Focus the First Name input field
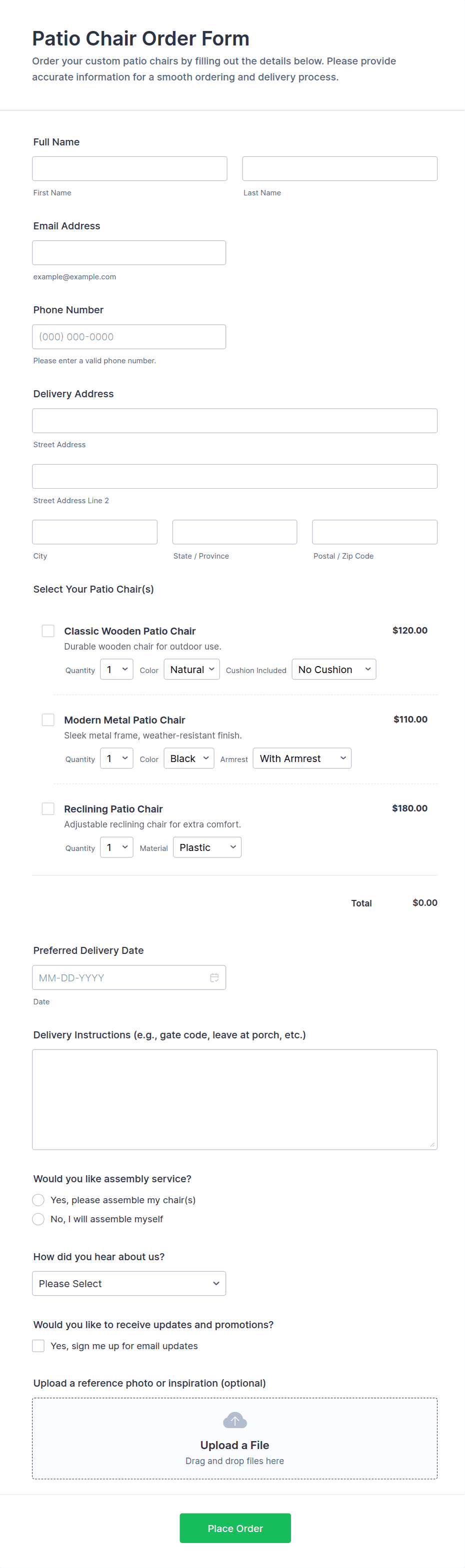The height and width of the screenshot is (1568, 465). pyautogui.click(x=129, y=168)
